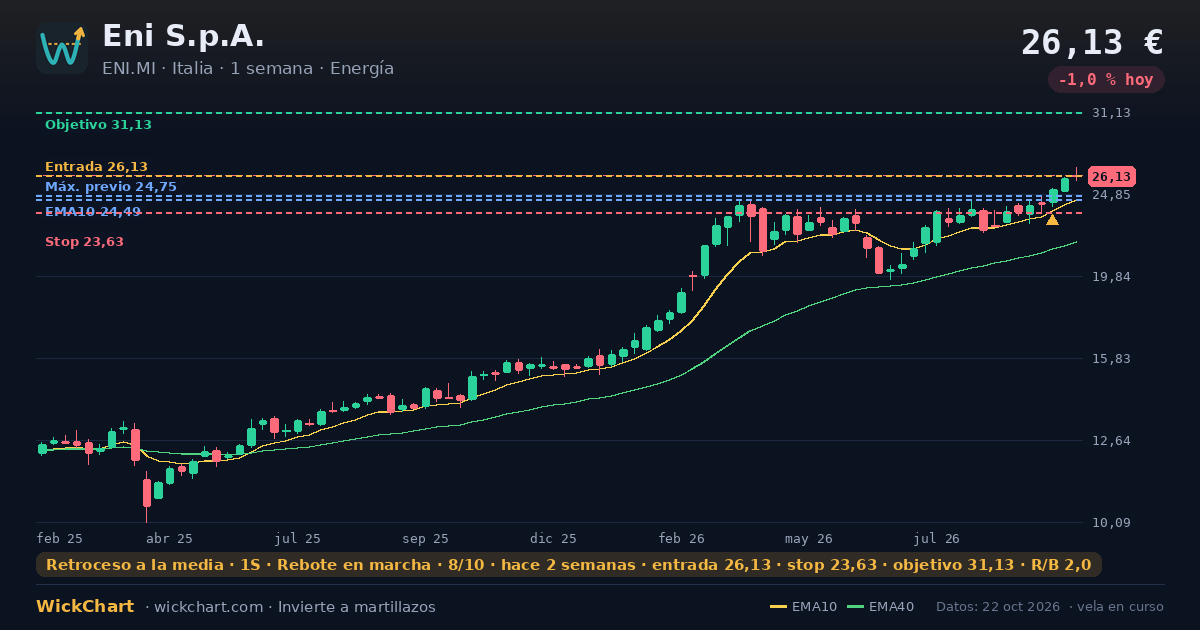This screenshot has height=630, width=1200.
Task: Click the orange signal triangle marker
Action: (x=1052, y=219)
